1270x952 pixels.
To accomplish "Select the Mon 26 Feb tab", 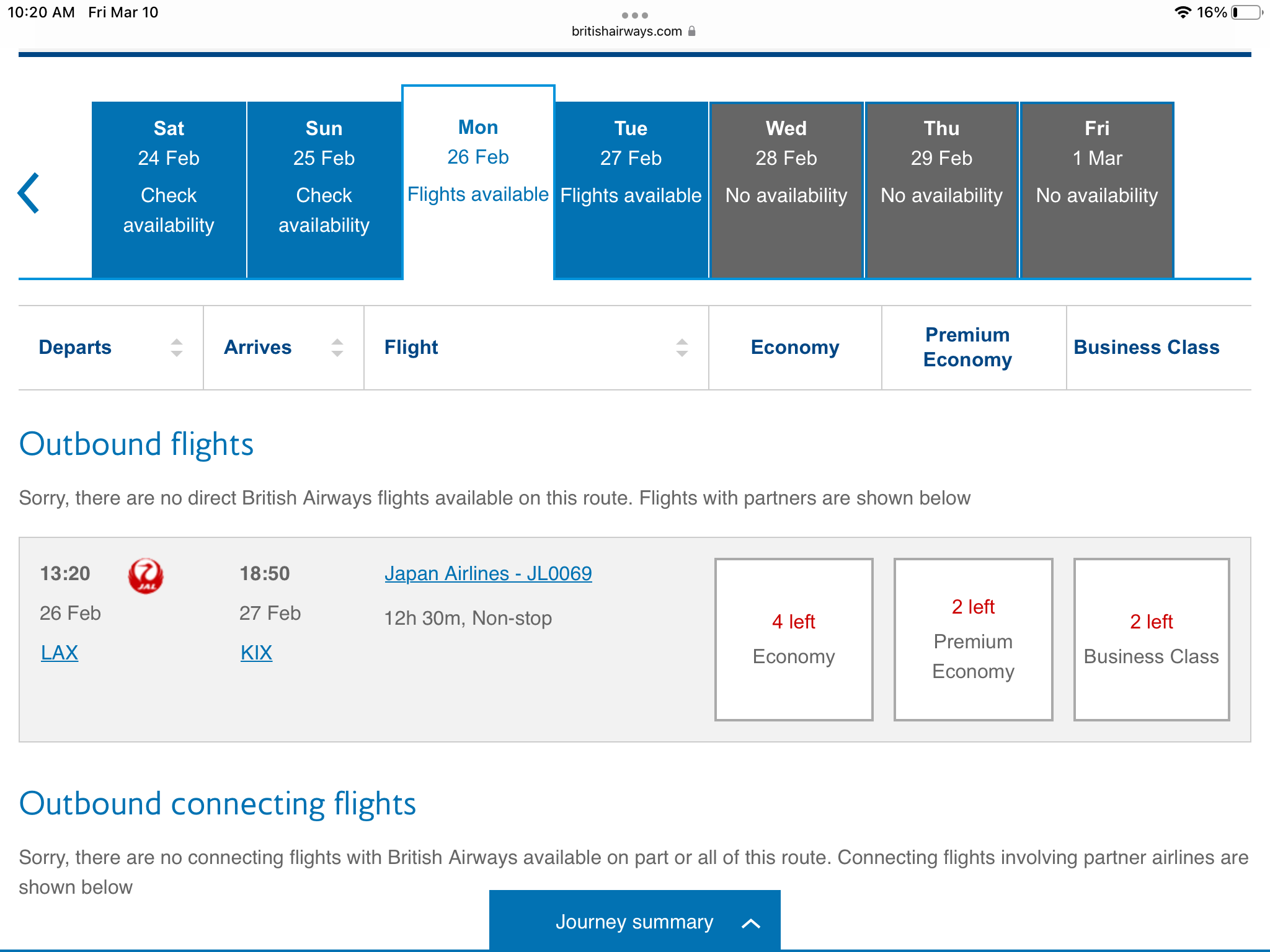I will pyautogui.click(x=478, y=182).
